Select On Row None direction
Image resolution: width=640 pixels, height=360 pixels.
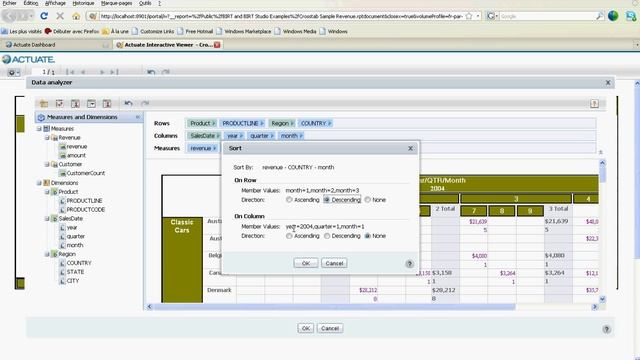367,200
